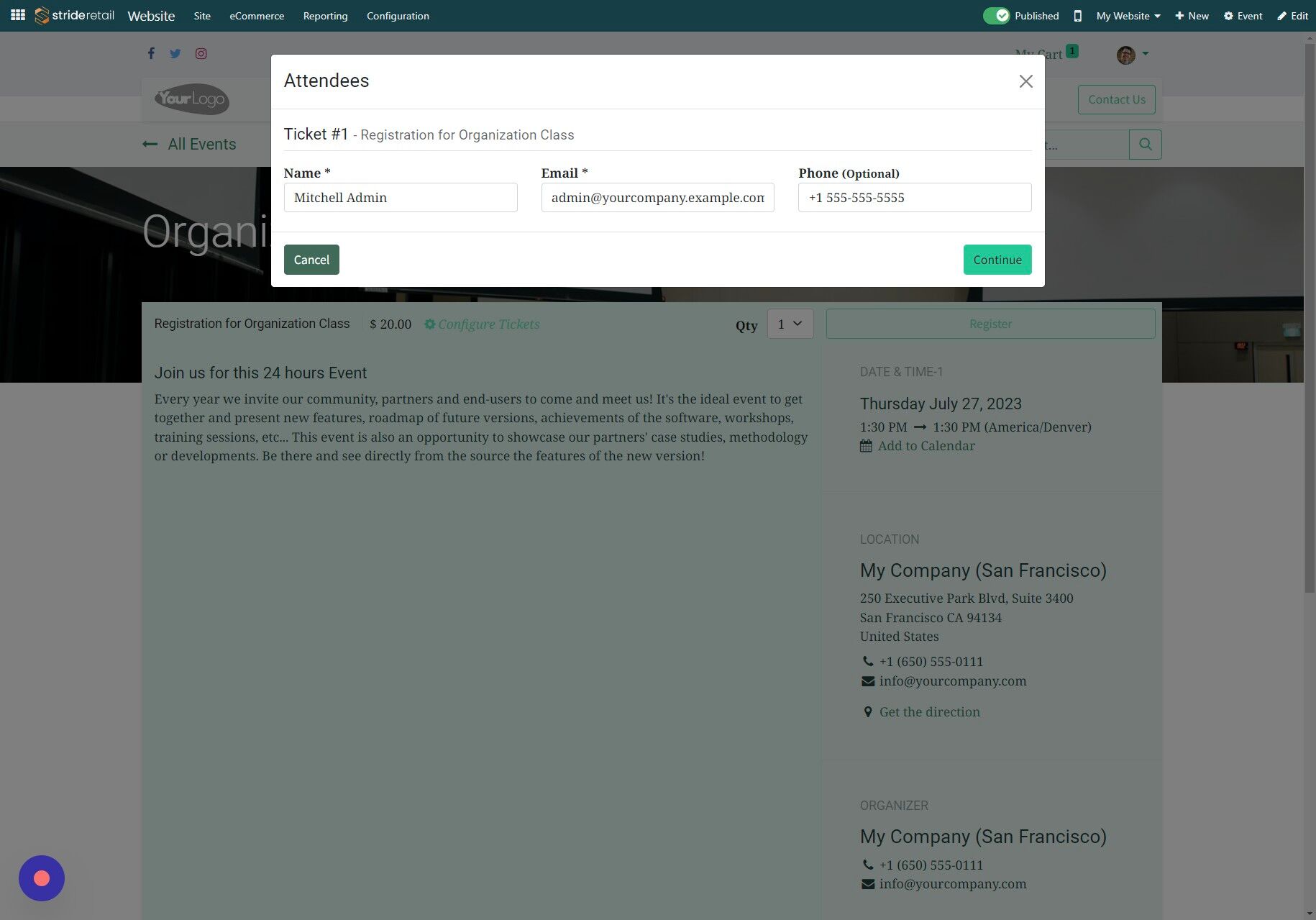The height and width of the screenshot is (920, 1316).
Task: Open the My Website dropdown
Action: click(x=1127, y=15)
